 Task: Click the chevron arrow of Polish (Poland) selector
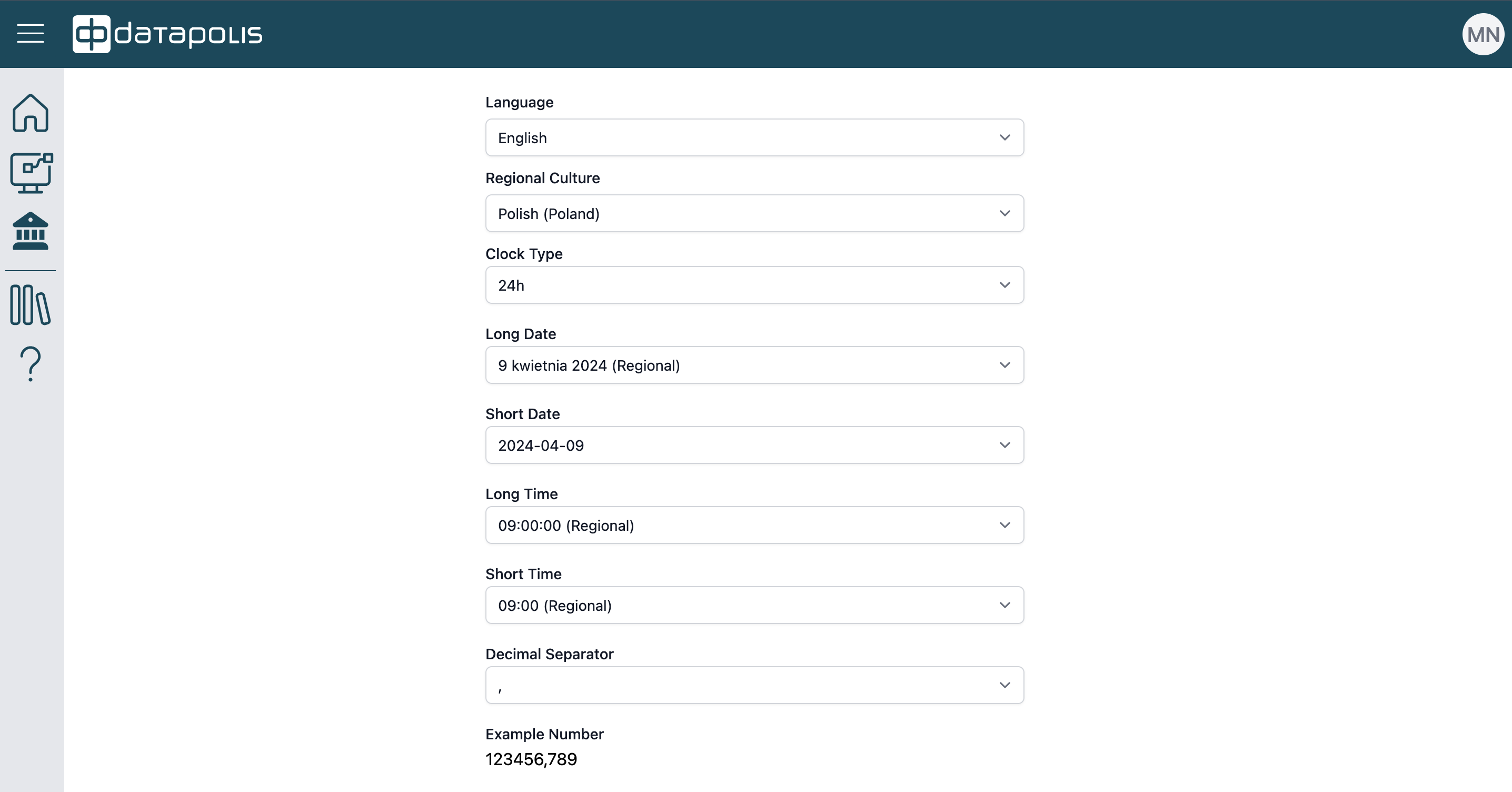tap(1004, 214)
